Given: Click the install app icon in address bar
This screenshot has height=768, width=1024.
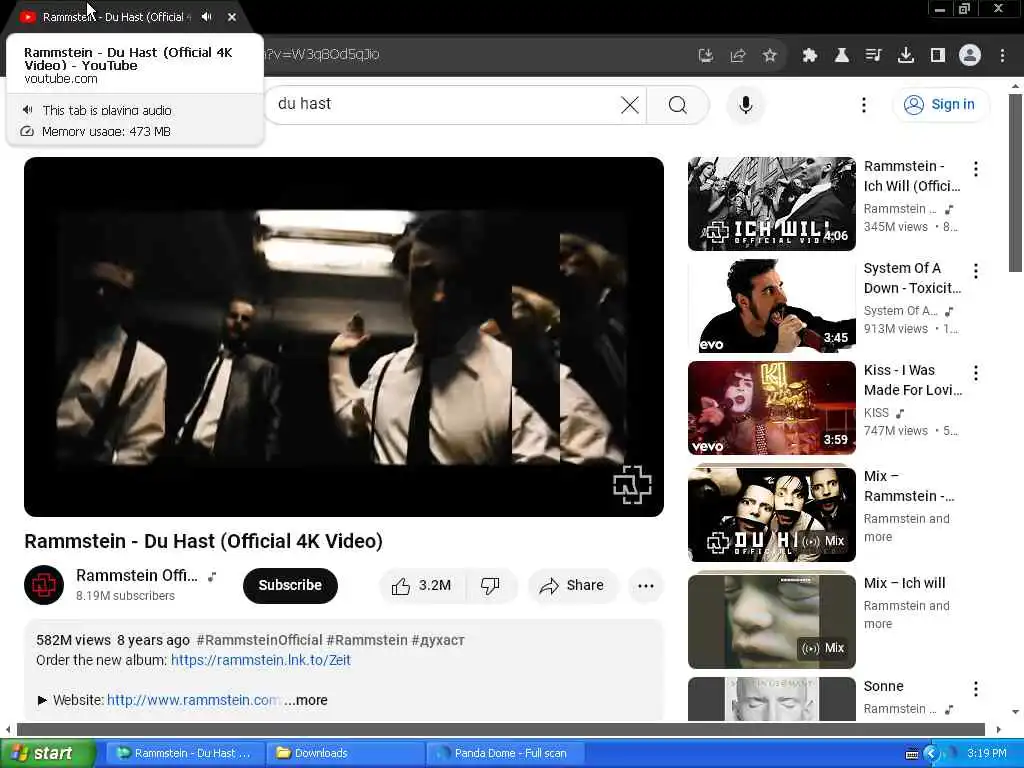Looking at the screenshot, I should click(x=706, y=56).
